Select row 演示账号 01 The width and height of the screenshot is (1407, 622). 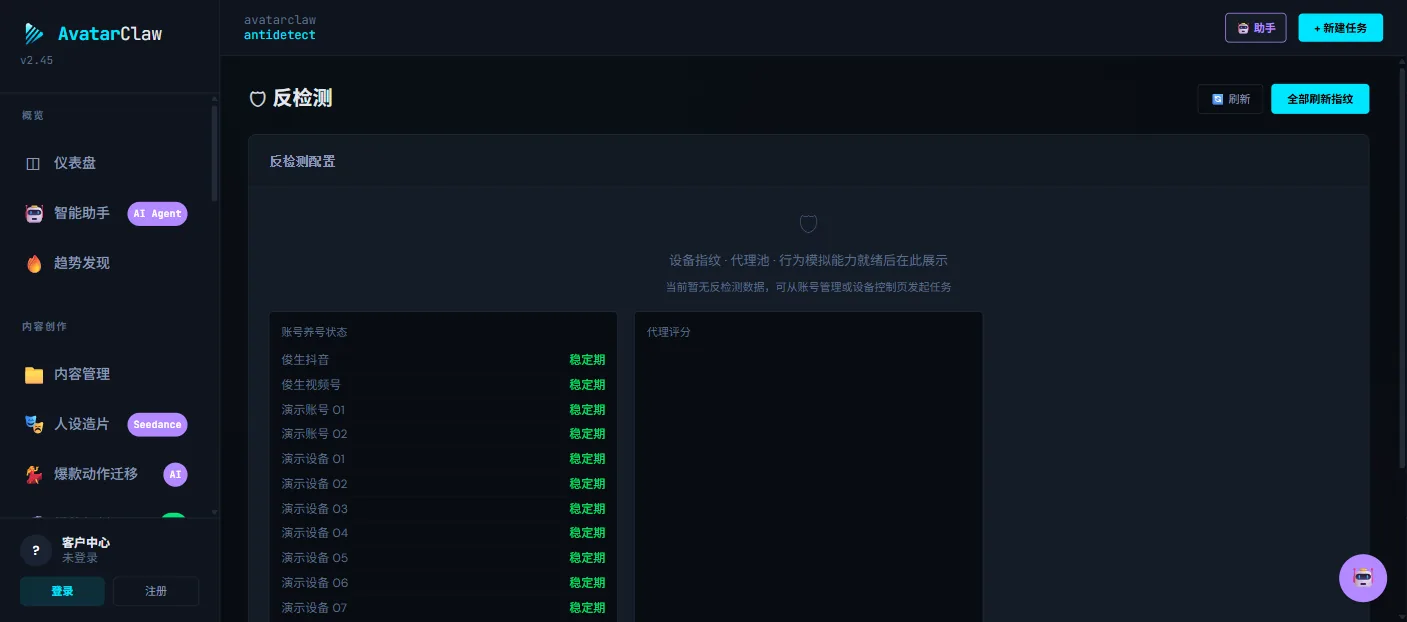[443, 410]
